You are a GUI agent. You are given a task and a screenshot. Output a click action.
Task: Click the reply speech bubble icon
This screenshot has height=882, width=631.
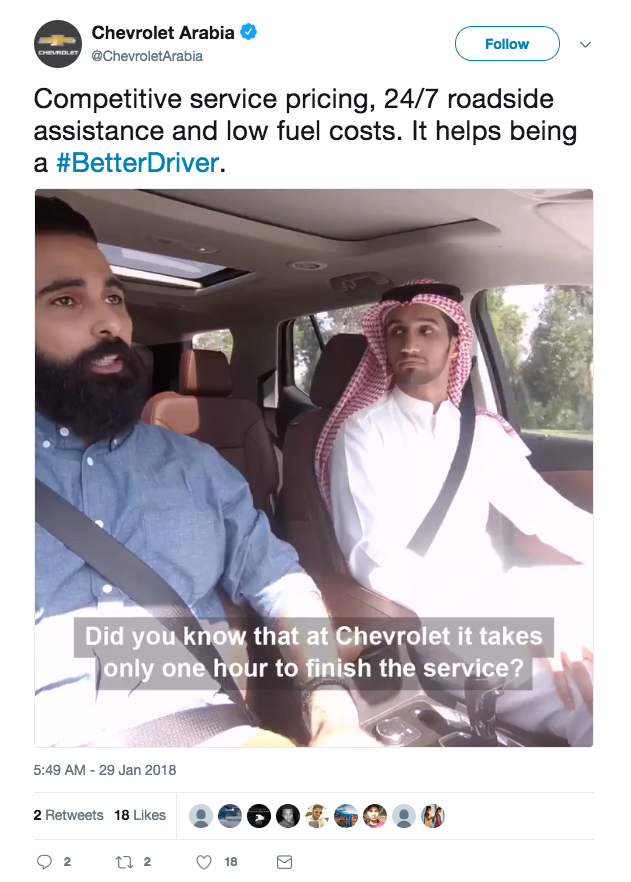(x=44, y=862)
